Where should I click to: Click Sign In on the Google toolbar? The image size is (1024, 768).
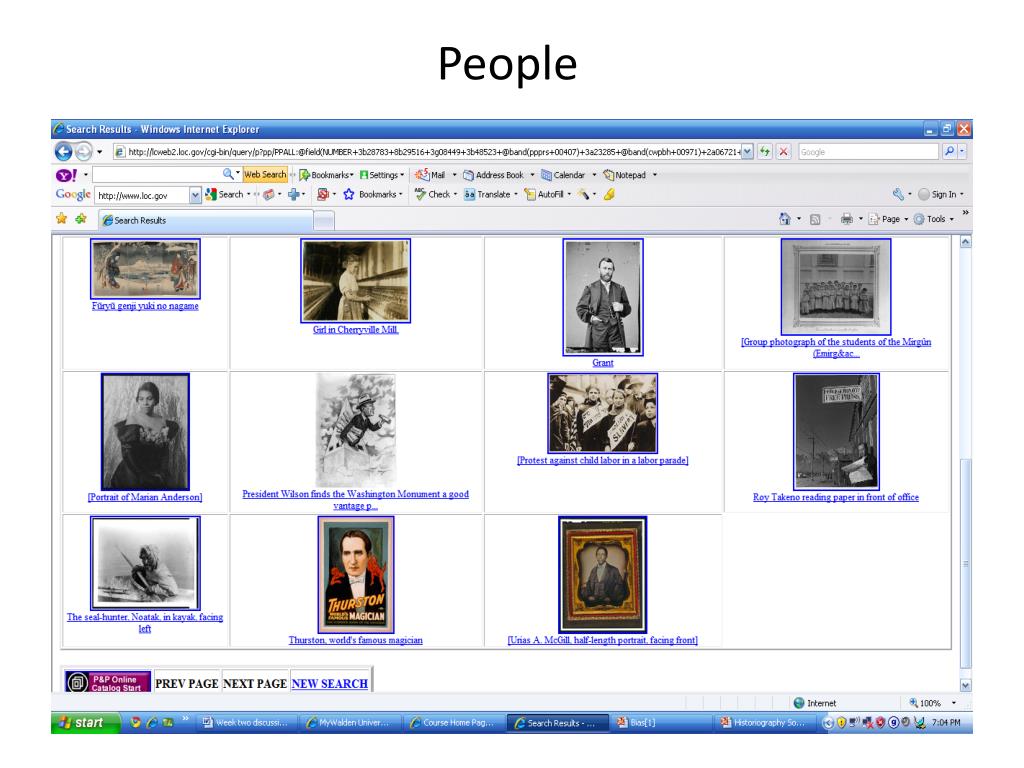tap(938, 195)
